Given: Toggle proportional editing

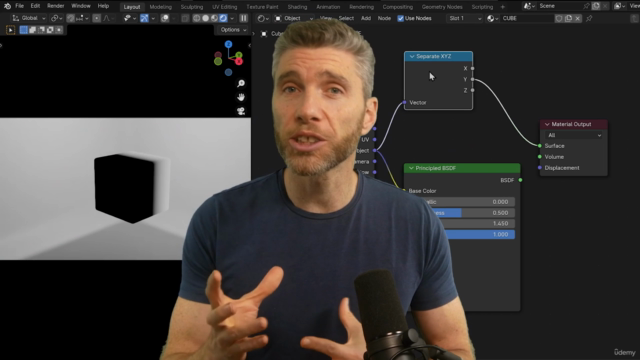Looking at the screenshot, I should [x=96, y=18].
